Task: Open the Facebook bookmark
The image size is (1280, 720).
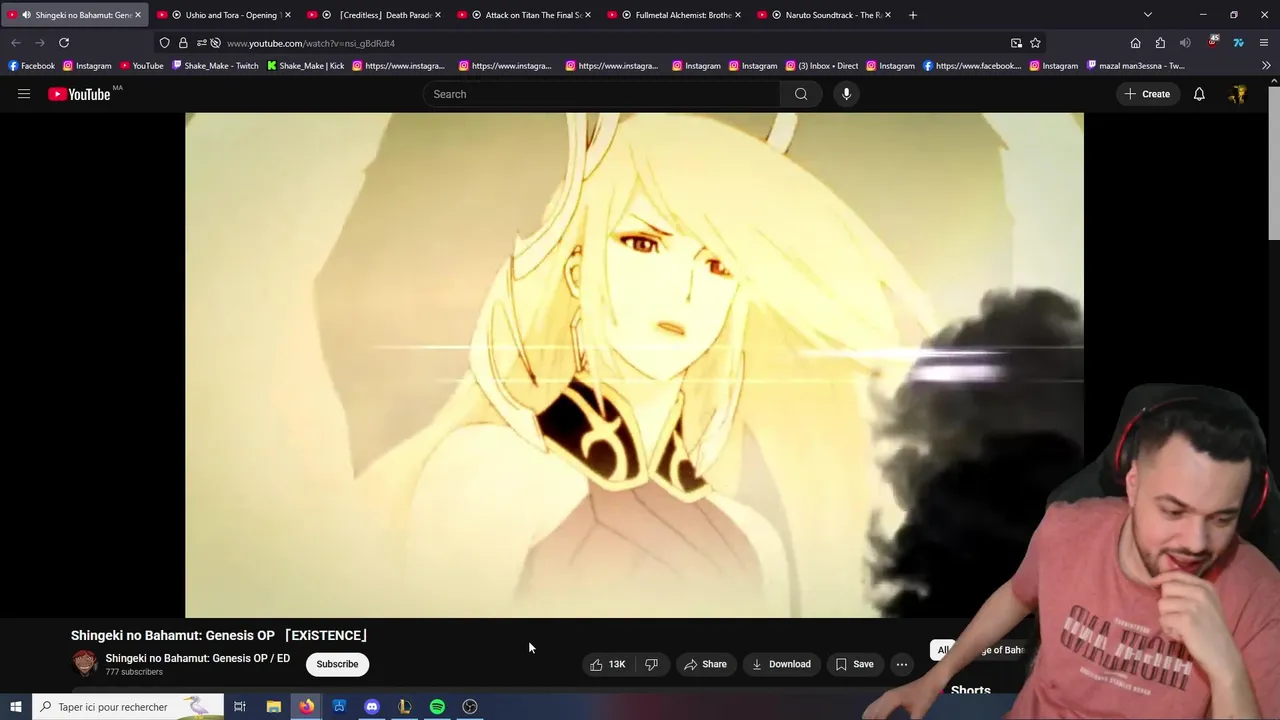Action: pos(31,66)
